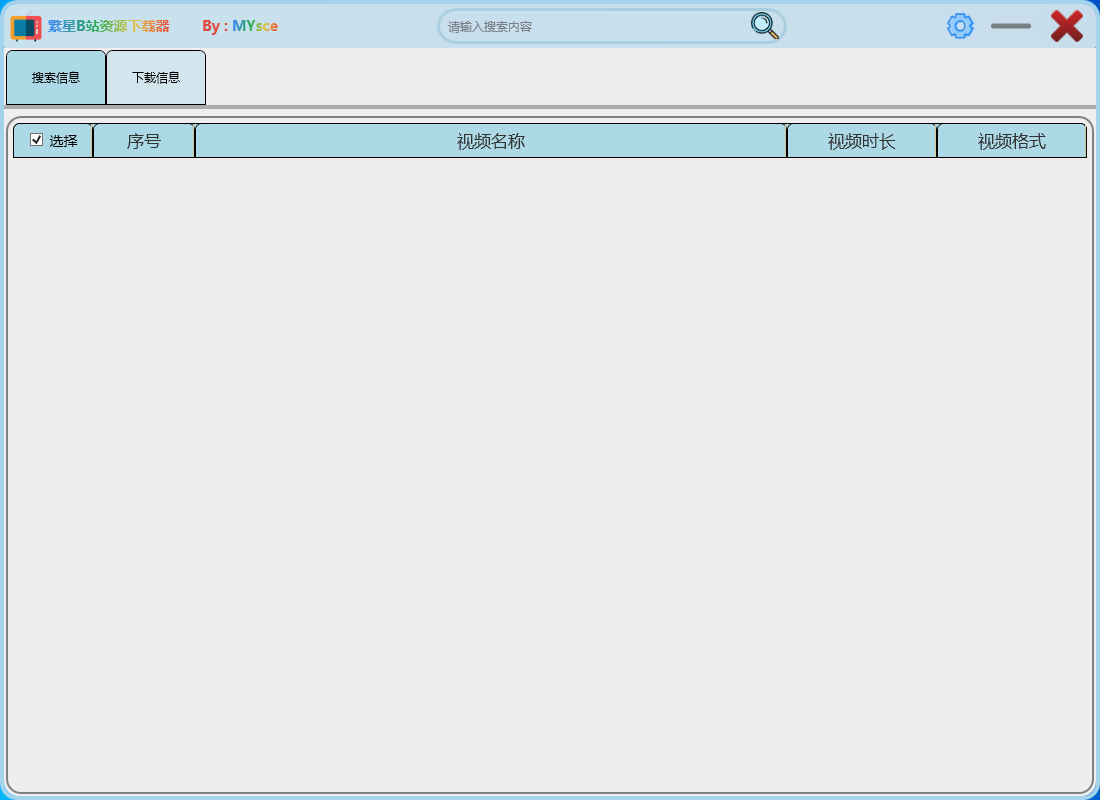Click the 繁星B站资源下载器 title text

tap(109, 26)
